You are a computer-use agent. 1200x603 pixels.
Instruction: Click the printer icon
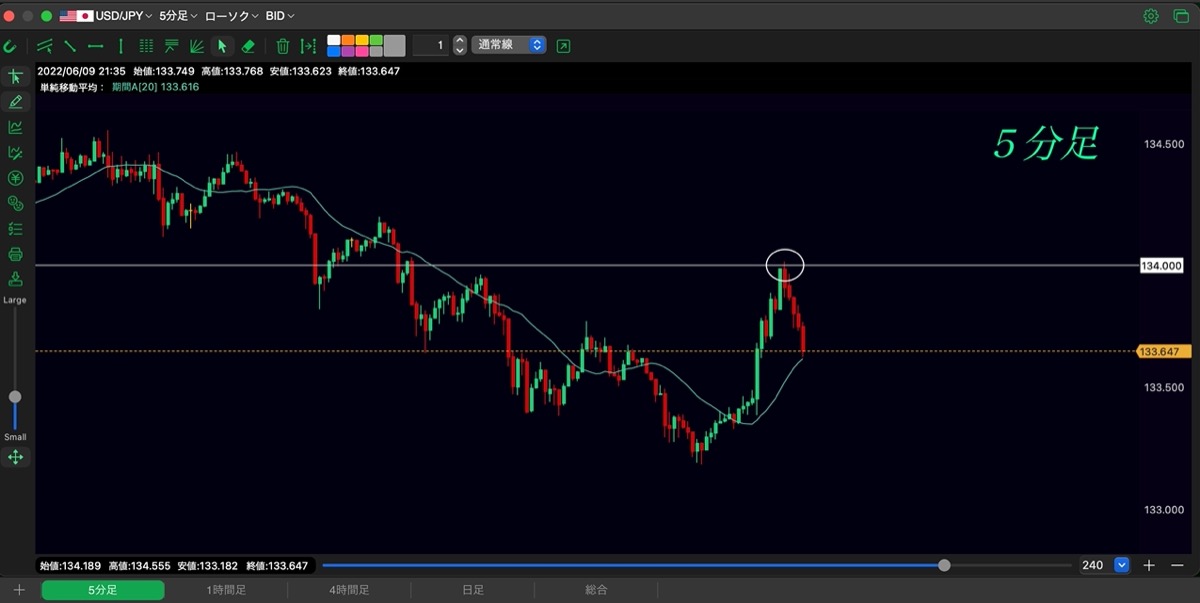pyautogui.click(x=15, y=254)
